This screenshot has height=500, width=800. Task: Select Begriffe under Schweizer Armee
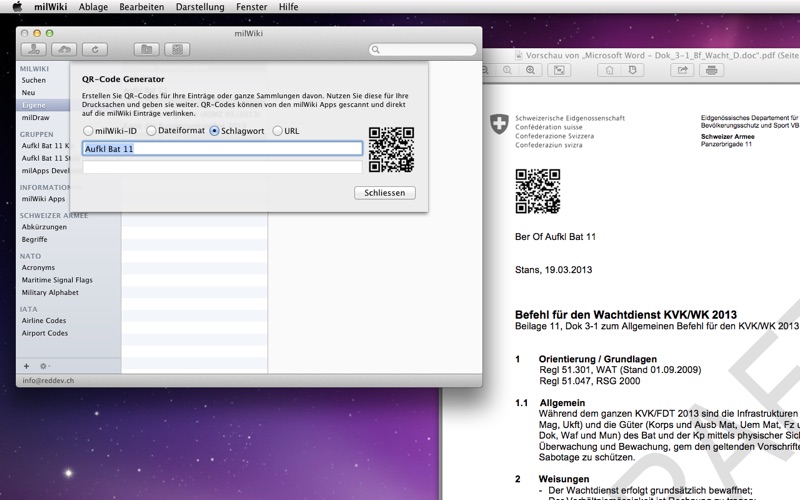coord(34,239)
